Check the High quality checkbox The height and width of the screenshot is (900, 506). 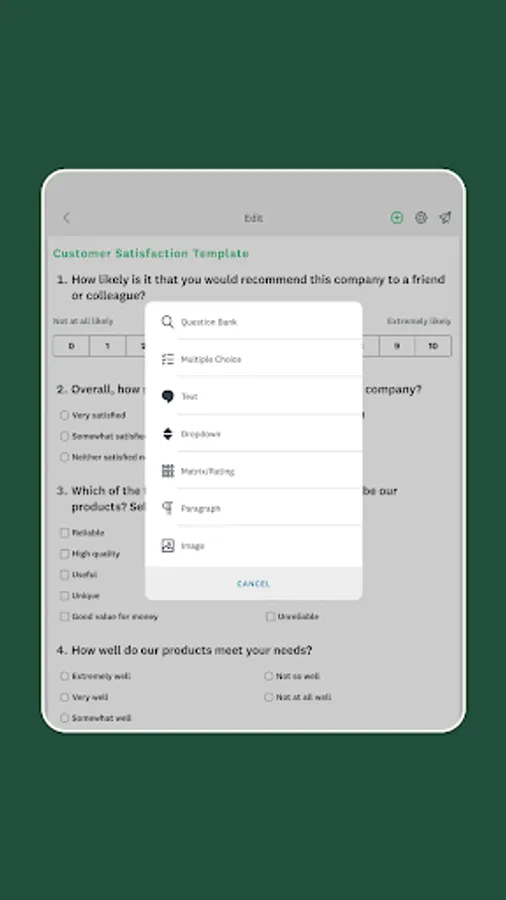65,554
